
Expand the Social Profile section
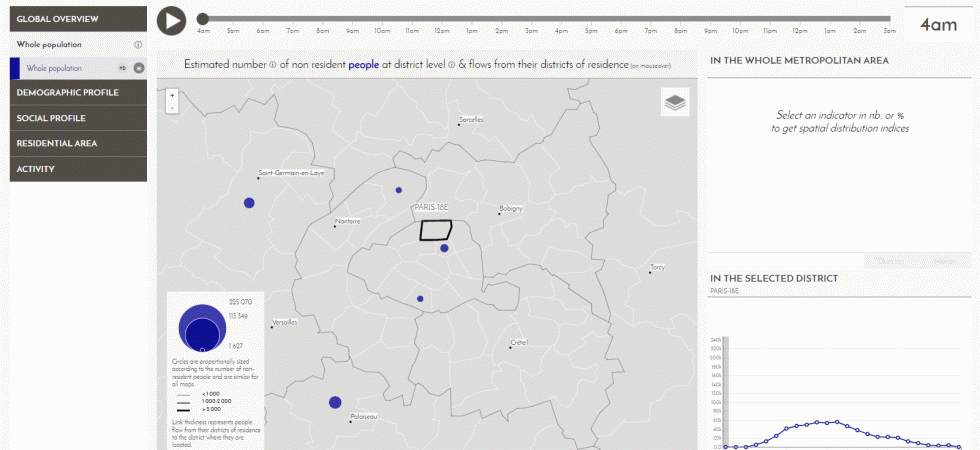(x=78, y=118)
